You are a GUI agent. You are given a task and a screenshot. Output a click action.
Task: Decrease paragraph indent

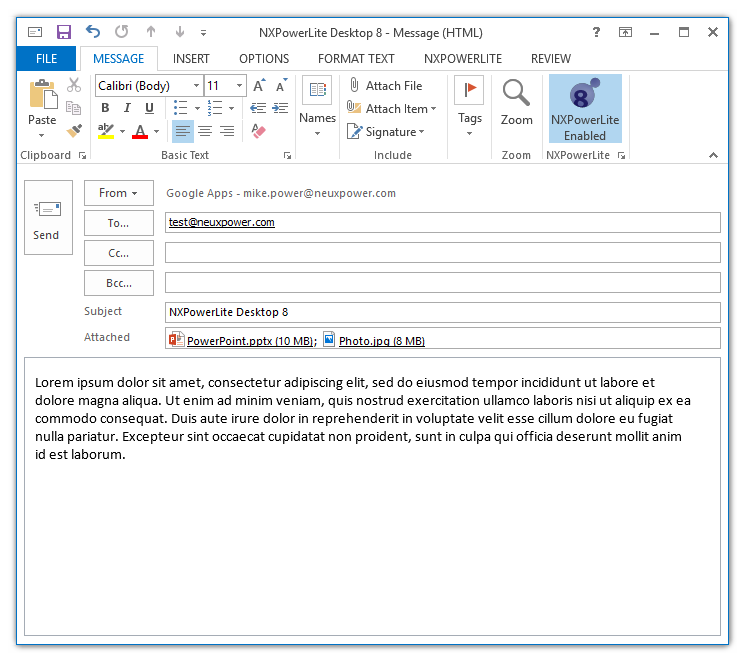click(x=258, y=108)
